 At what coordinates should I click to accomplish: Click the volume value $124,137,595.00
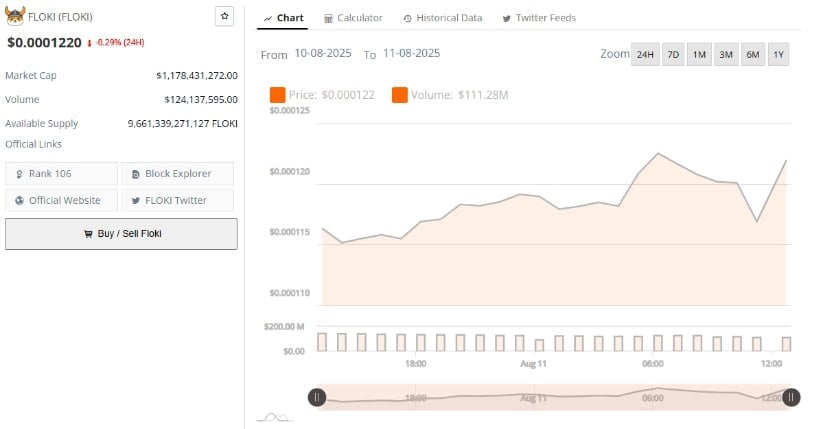coord(201,99)
